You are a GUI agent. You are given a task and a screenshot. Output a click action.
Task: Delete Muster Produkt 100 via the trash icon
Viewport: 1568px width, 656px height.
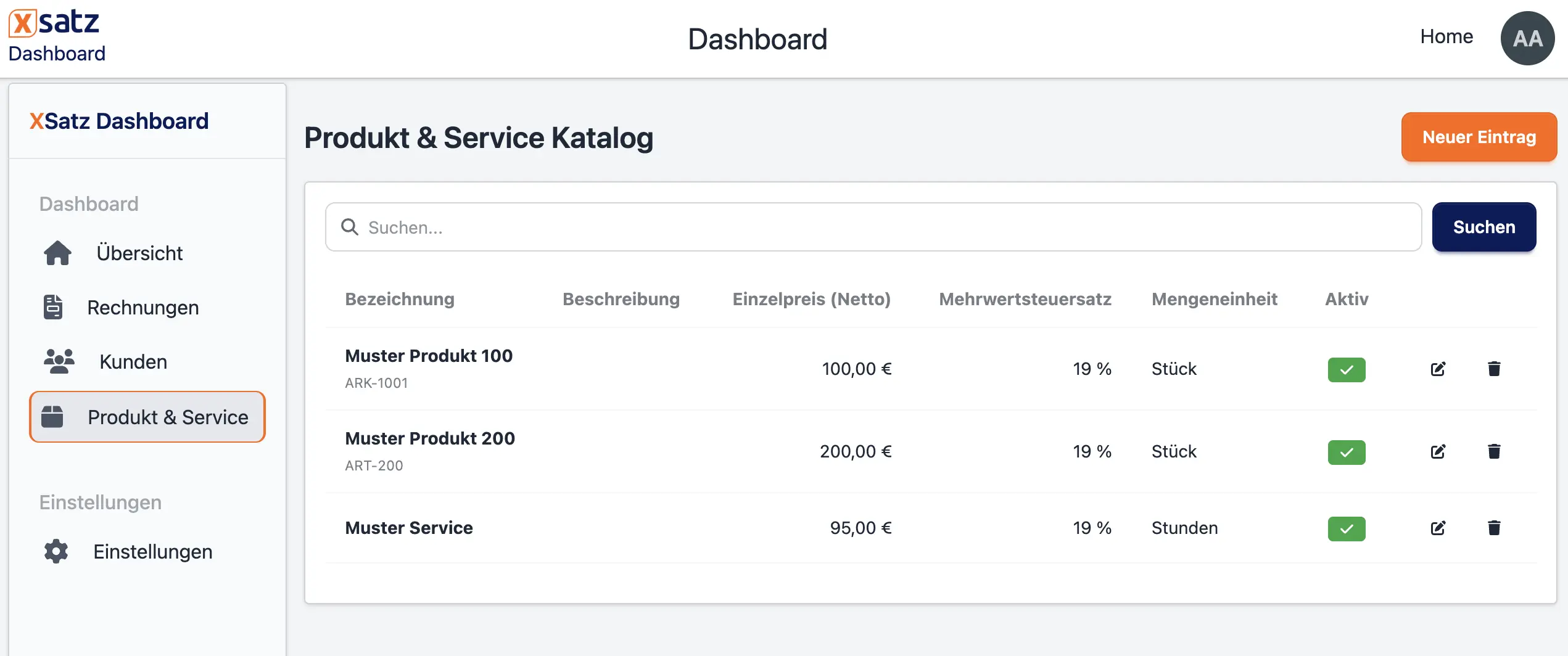pyautogui.click(x=1495, y=369)
